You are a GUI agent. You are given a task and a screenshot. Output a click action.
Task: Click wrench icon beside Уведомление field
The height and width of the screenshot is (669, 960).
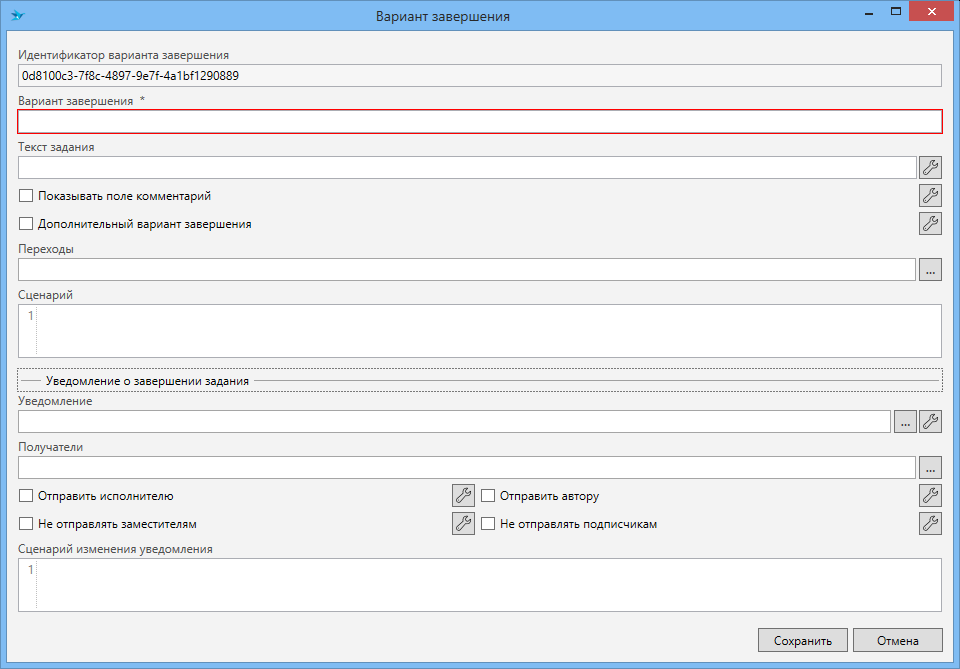[930, 422]
